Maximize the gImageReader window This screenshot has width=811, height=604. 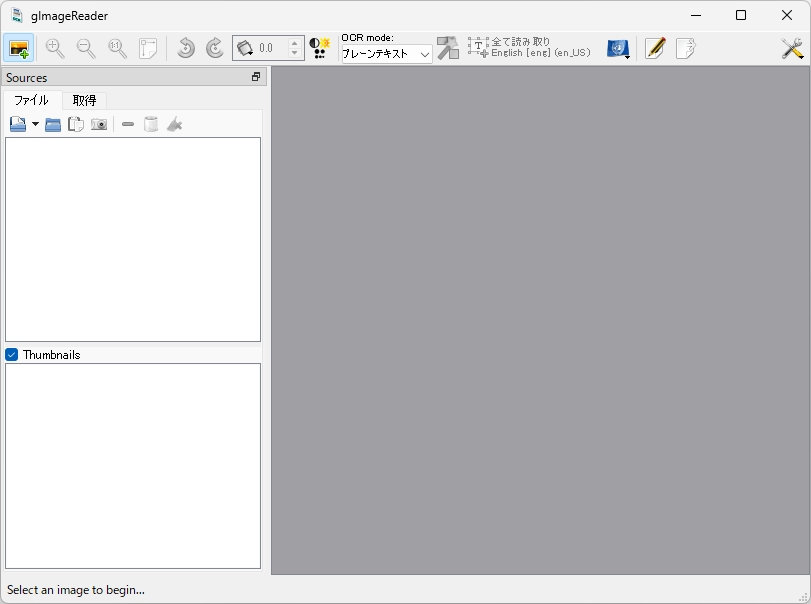pos(741,16)
